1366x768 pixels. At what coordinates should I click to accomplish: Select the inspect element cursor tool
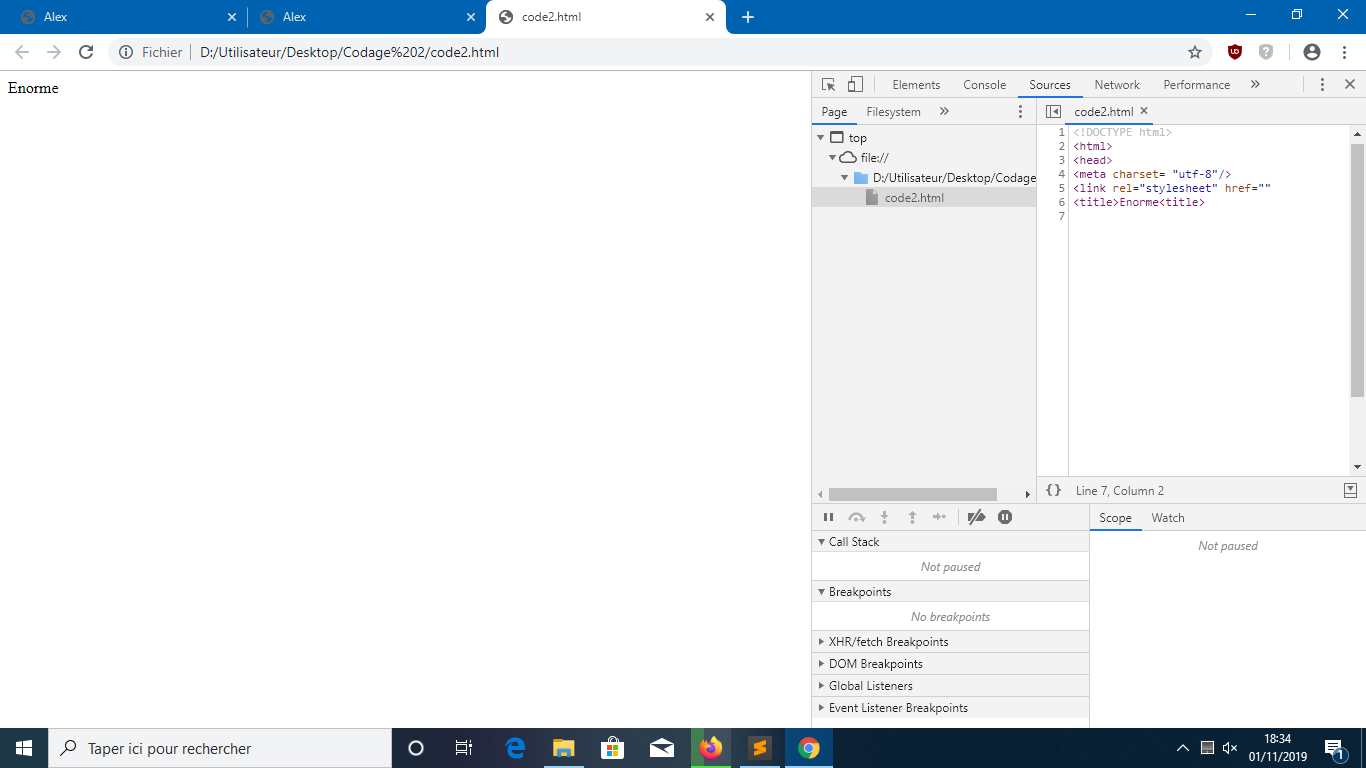click(x=828, y=85)
